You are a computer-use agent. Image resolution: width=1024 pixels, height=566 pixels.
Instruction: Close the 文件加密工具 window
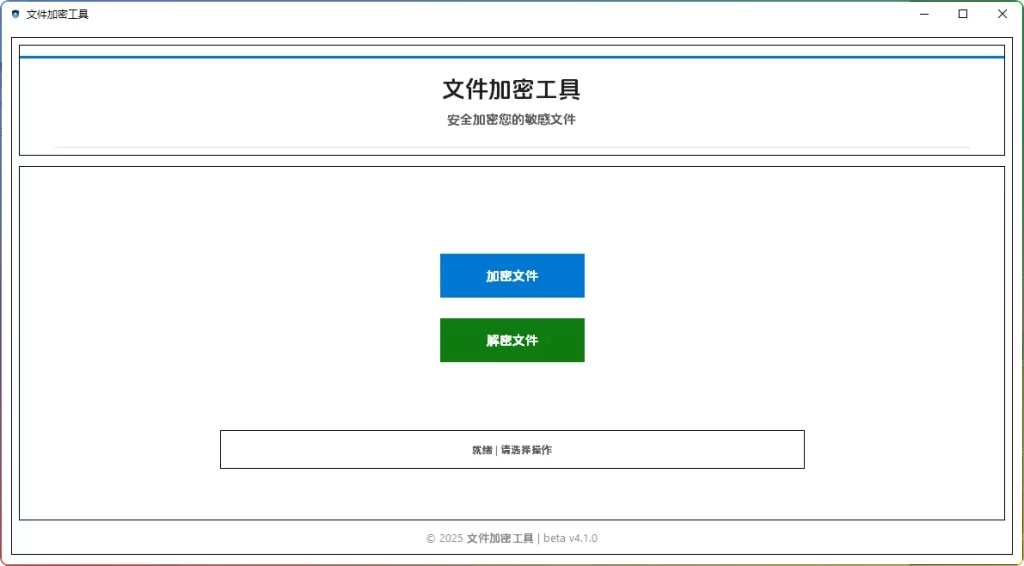click(1002, 14)
